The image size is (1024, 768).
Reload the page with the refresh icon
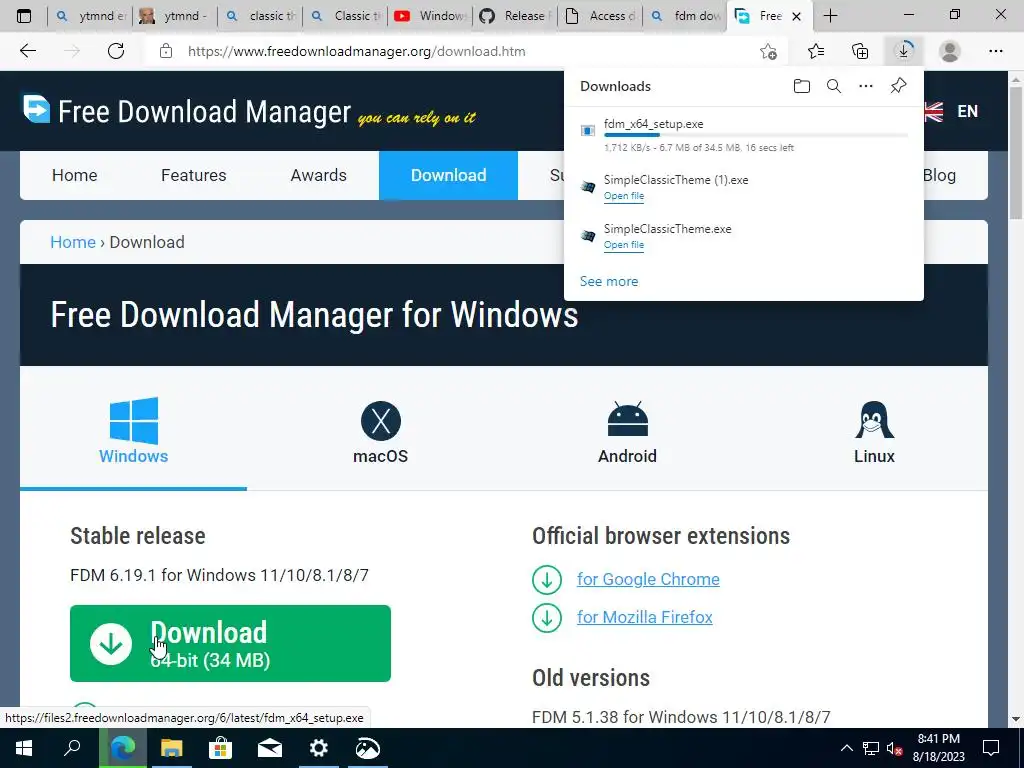pos(116,51)
